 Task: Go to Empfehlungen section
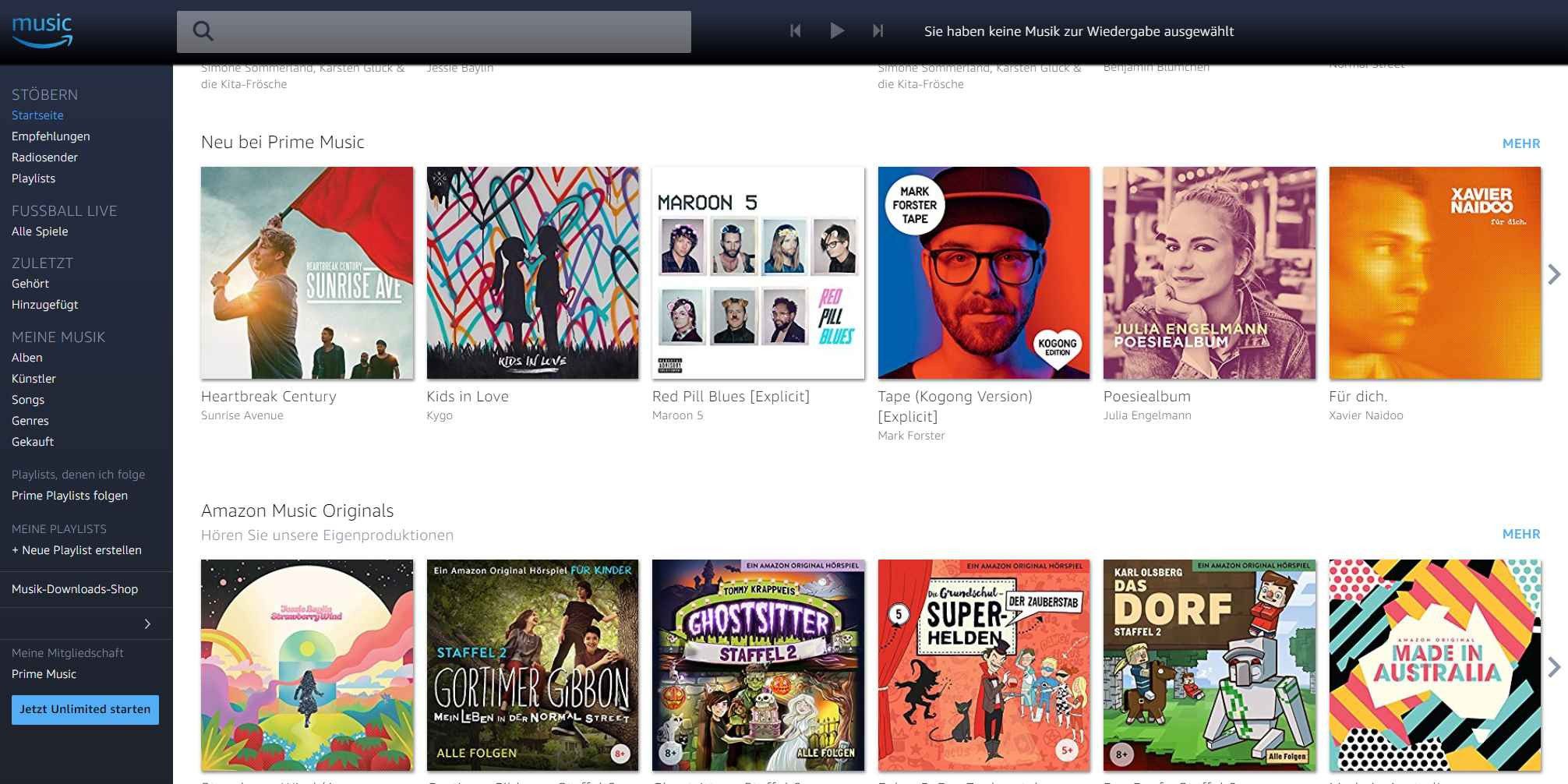[51, 136]
